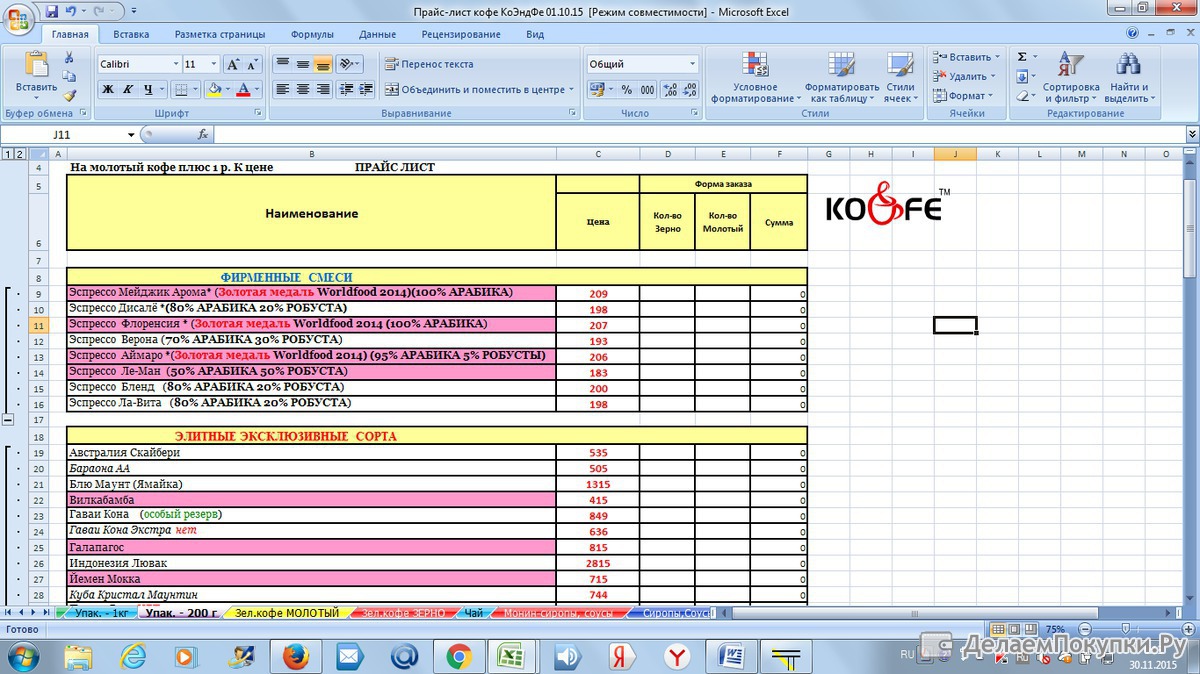This screenshot has width=1200, height=674.
Task: Save the workbook from Quick Access
Action: click(51, 10)
